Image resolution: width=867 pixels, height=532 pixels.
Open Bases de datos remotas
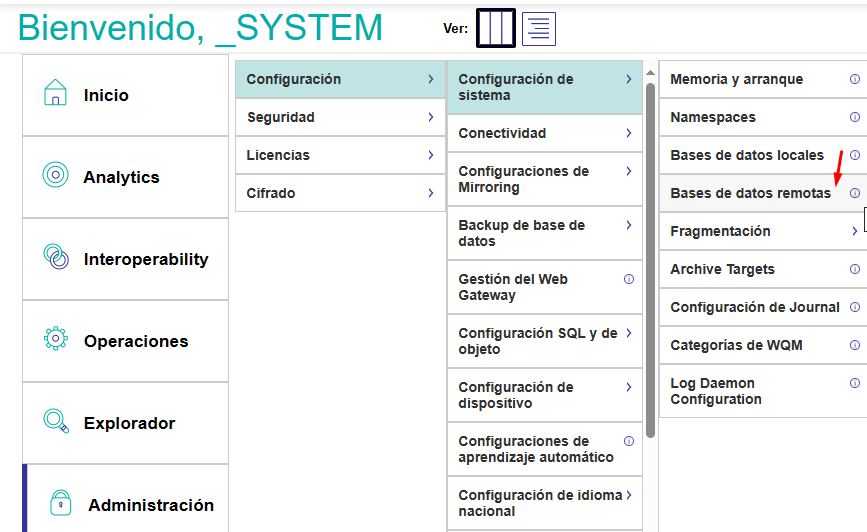750,193
